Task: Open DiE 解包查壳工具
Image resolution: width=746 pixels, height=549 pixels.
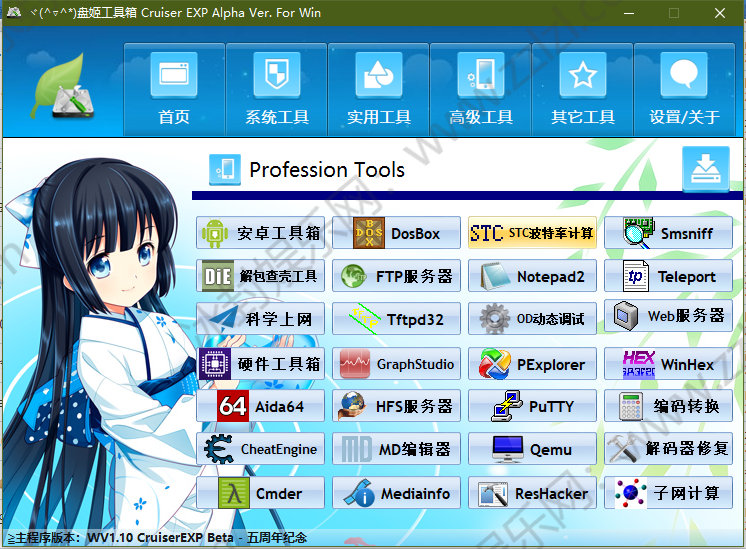Action: (261, 275)
